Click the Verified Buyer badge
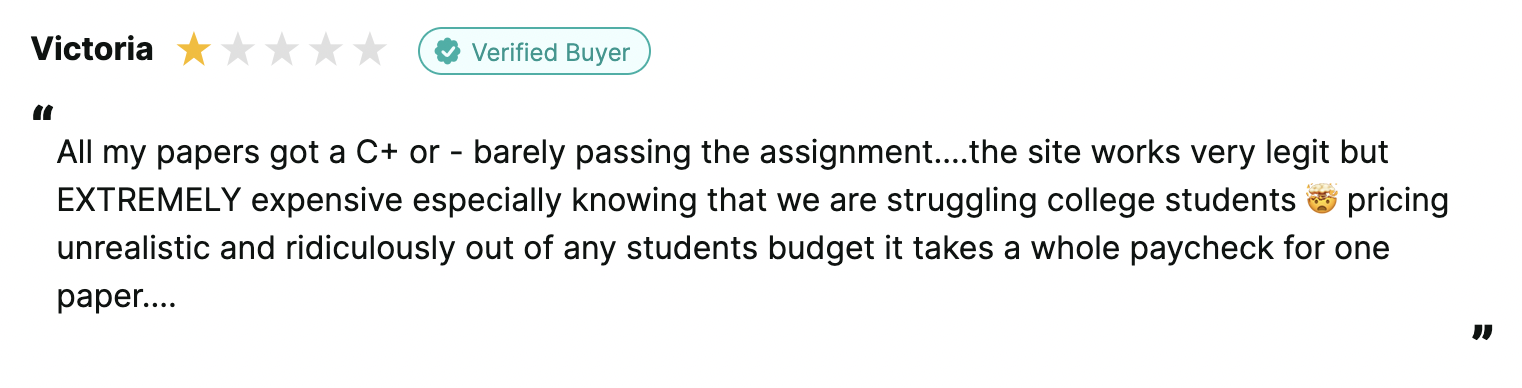Screen dimensions: 1522x388 [534, 51]
